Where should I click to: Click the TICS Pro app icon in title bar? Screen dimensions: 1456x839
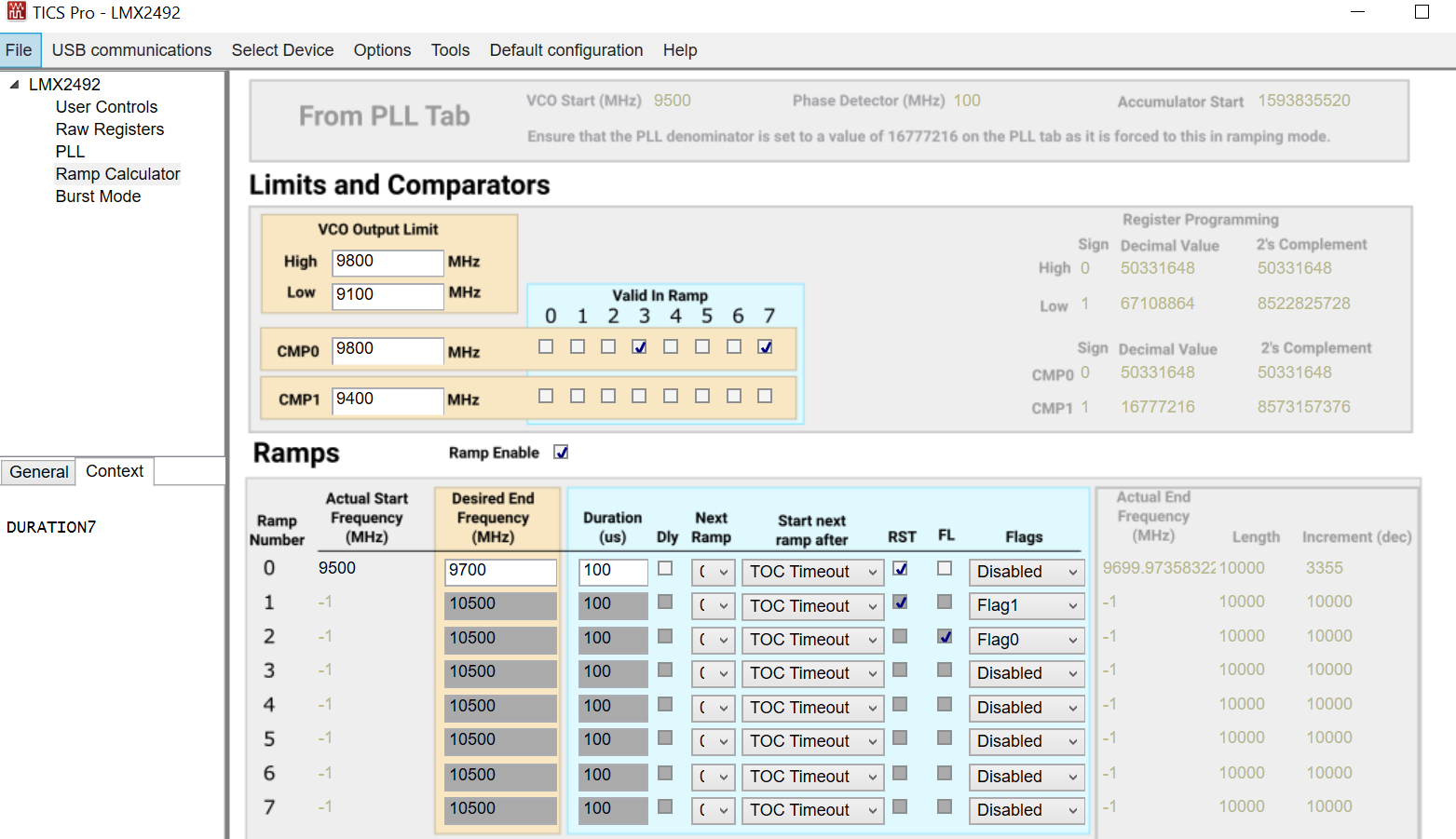pos(16,12)
